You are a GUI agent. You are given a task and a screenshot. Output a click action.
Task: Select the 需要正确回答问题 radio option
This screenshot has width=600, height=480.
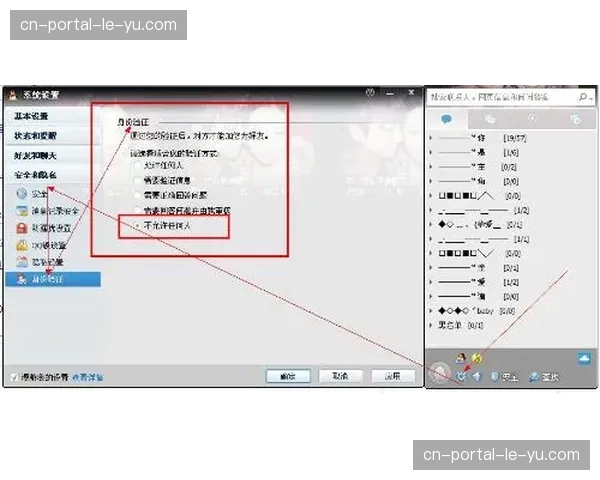tap(137, 195)
